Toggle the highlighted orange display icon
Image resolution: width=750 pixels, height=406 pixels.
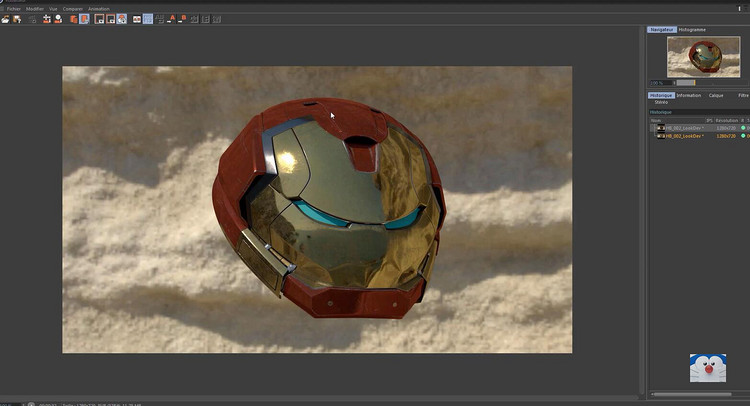click(122, 19)
